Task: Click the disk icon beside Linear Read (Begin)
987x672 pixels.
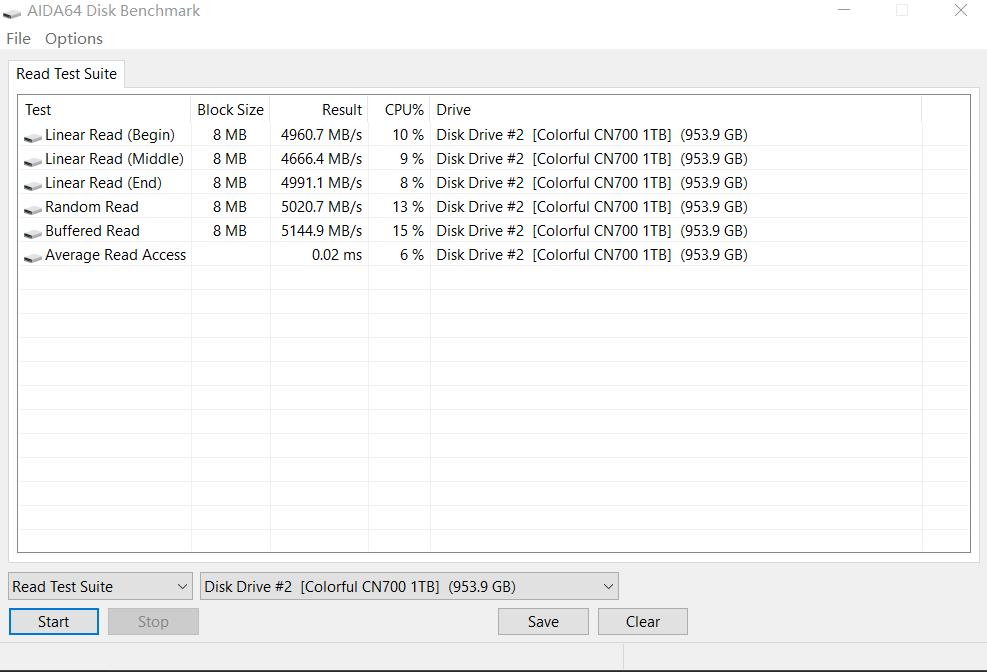Action: tap(32, 134)
